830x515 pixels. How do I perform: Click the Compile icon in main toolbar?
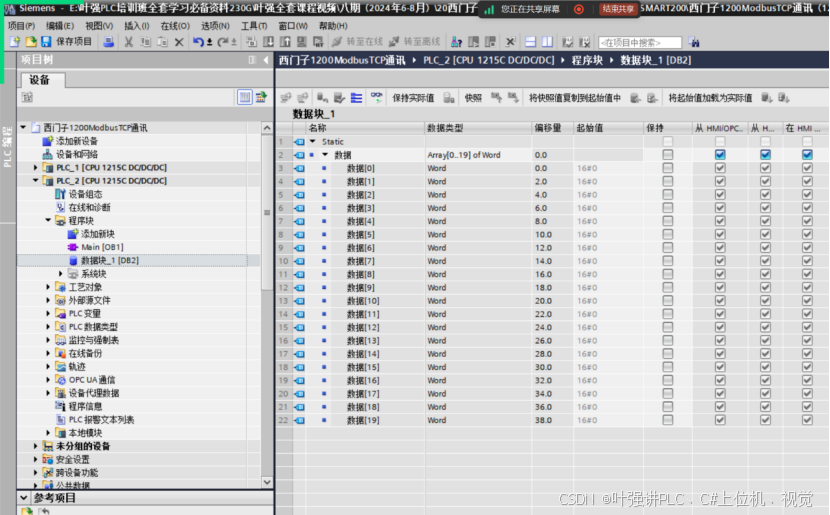(x=251, y=42)
